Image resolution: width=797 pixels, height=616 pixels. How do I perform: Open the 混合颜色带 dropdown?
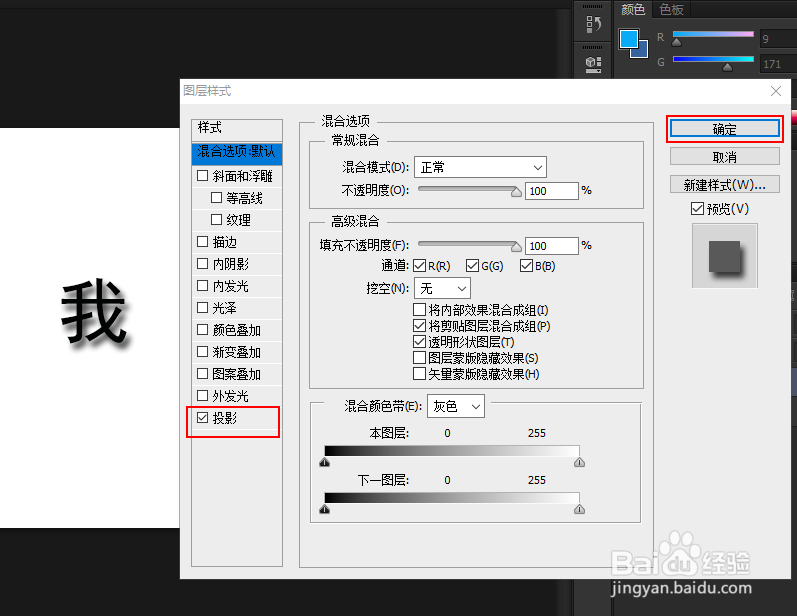(455, 406)
